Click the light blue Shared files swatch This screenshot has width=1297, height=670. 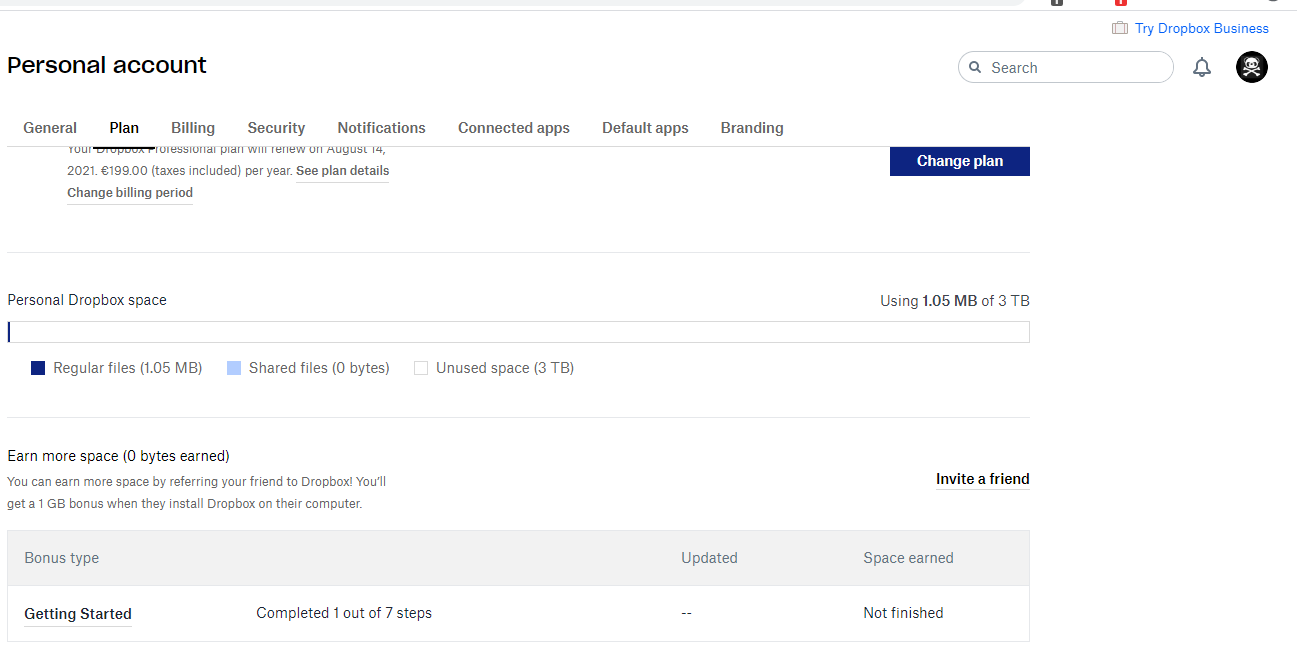pos(234,368)
